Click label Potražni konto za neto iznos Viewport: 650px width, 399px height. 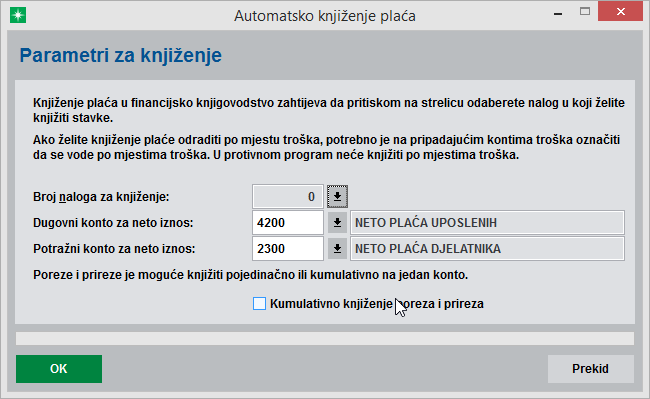point(114,249)
